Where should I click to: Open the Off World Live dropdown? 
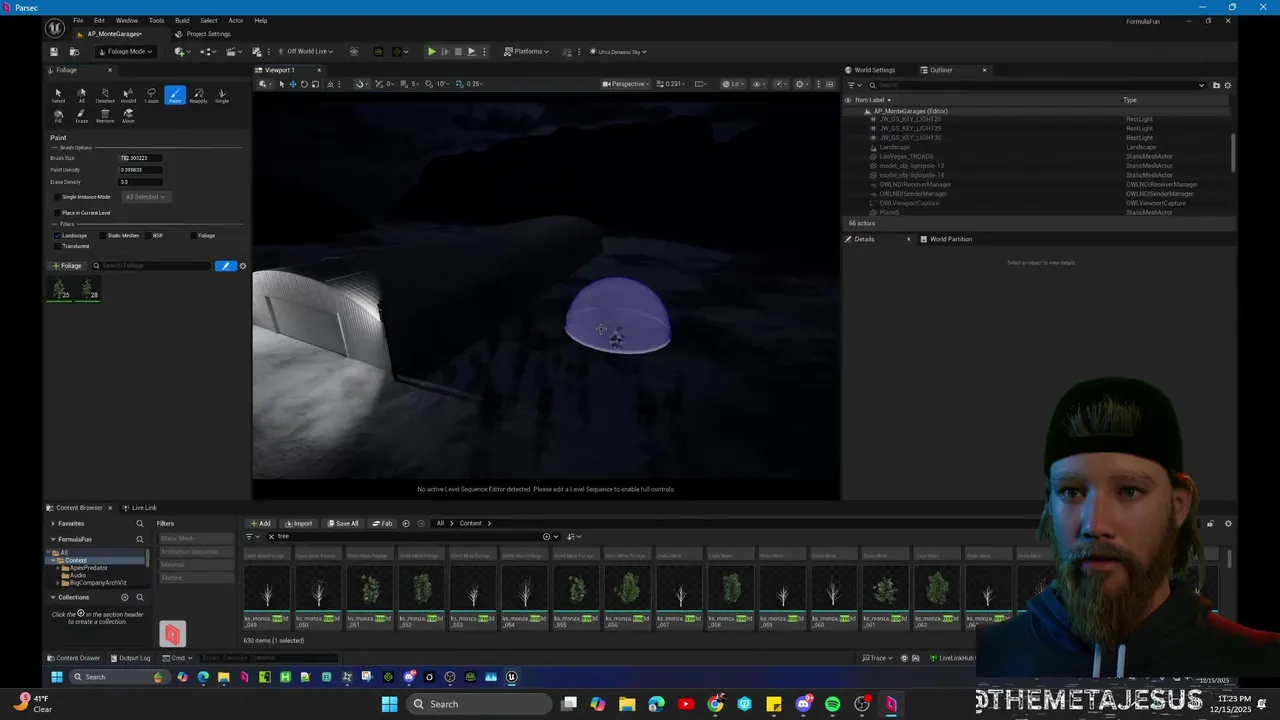click(x=305, y=51)
